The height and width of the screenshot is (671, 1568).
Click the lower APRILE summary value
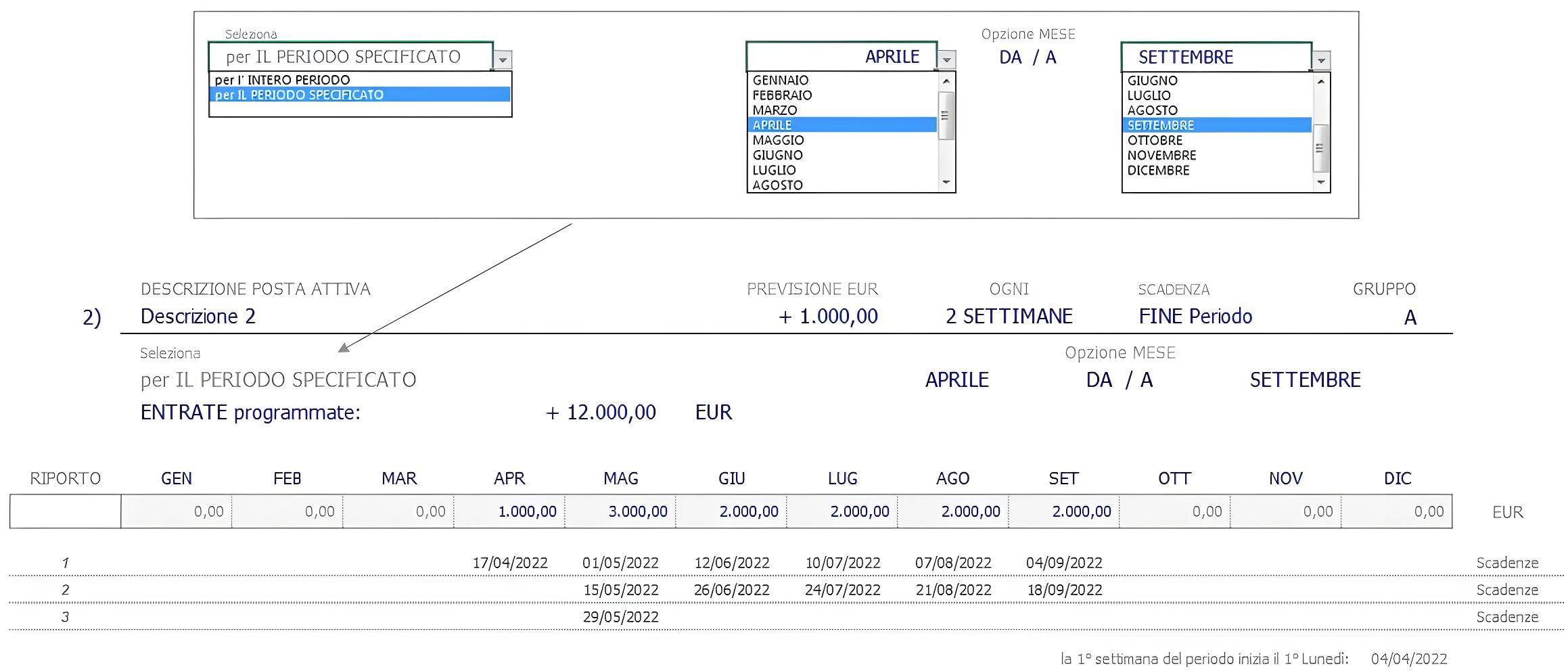tap(957, 380)
